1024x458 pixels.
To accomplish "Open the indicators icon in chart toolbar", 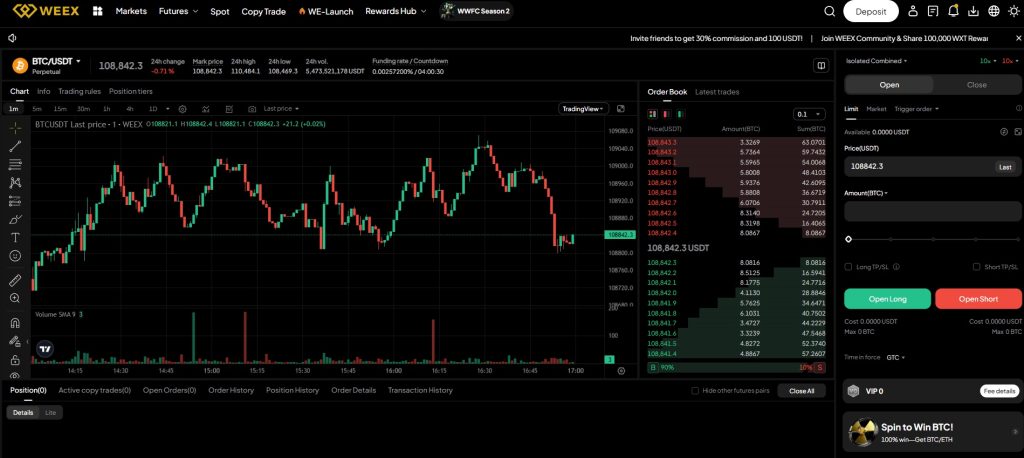I will click(x=206, y=108).
